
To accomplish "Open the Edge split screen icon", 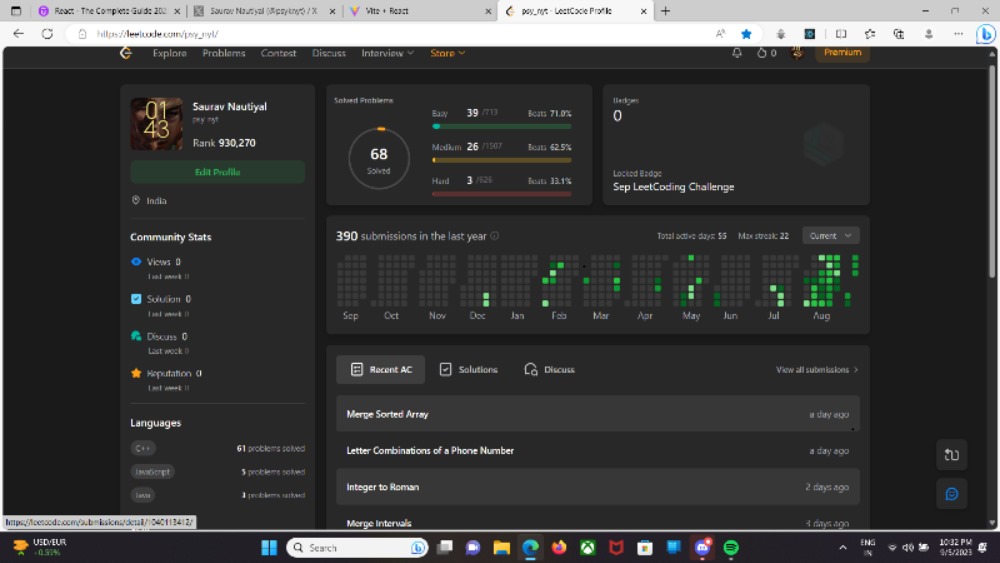I will point(841,34).
